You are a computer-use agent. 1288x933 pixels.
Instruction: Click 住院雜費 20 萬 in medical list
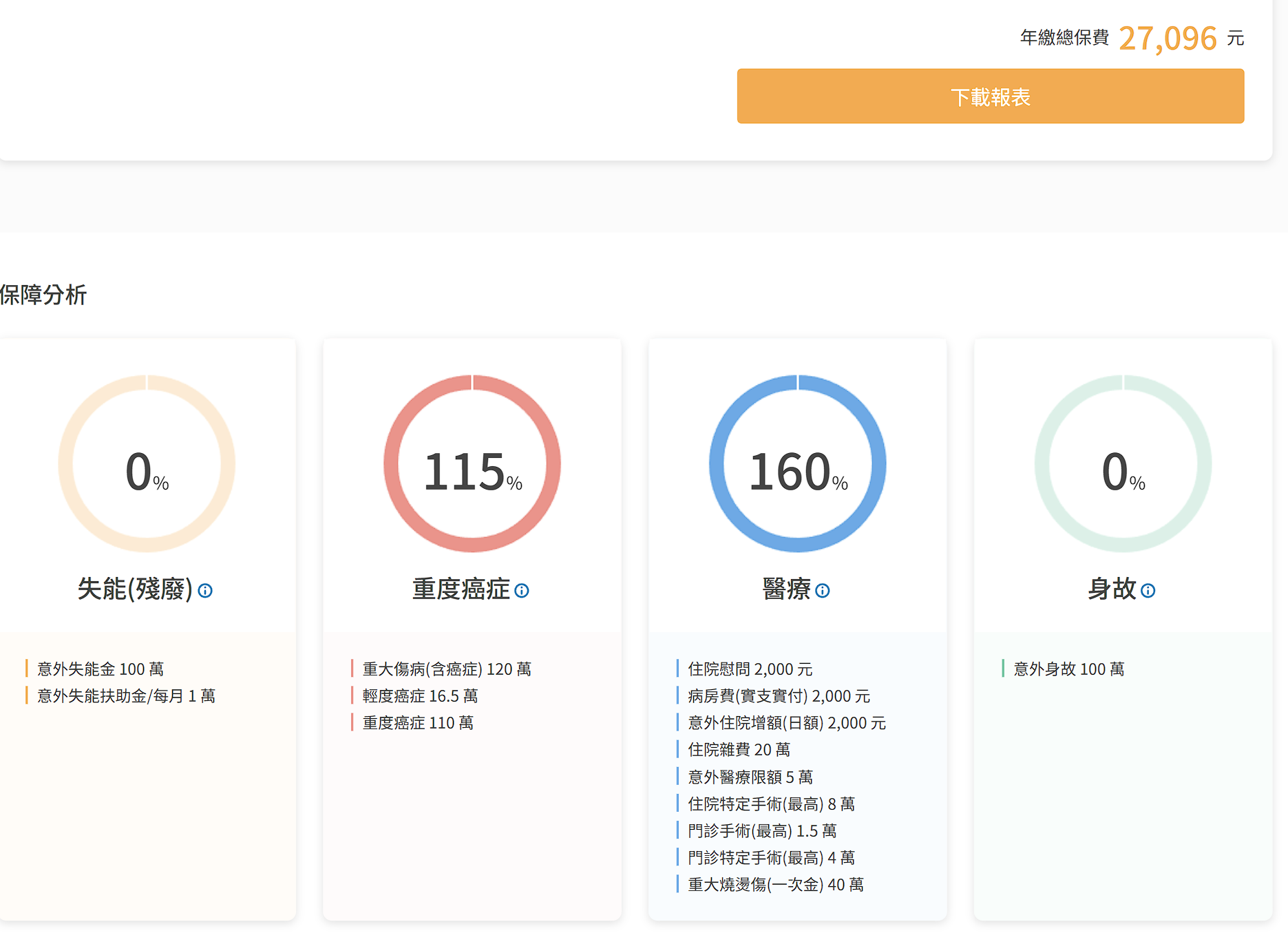click(x=739, y=750)
